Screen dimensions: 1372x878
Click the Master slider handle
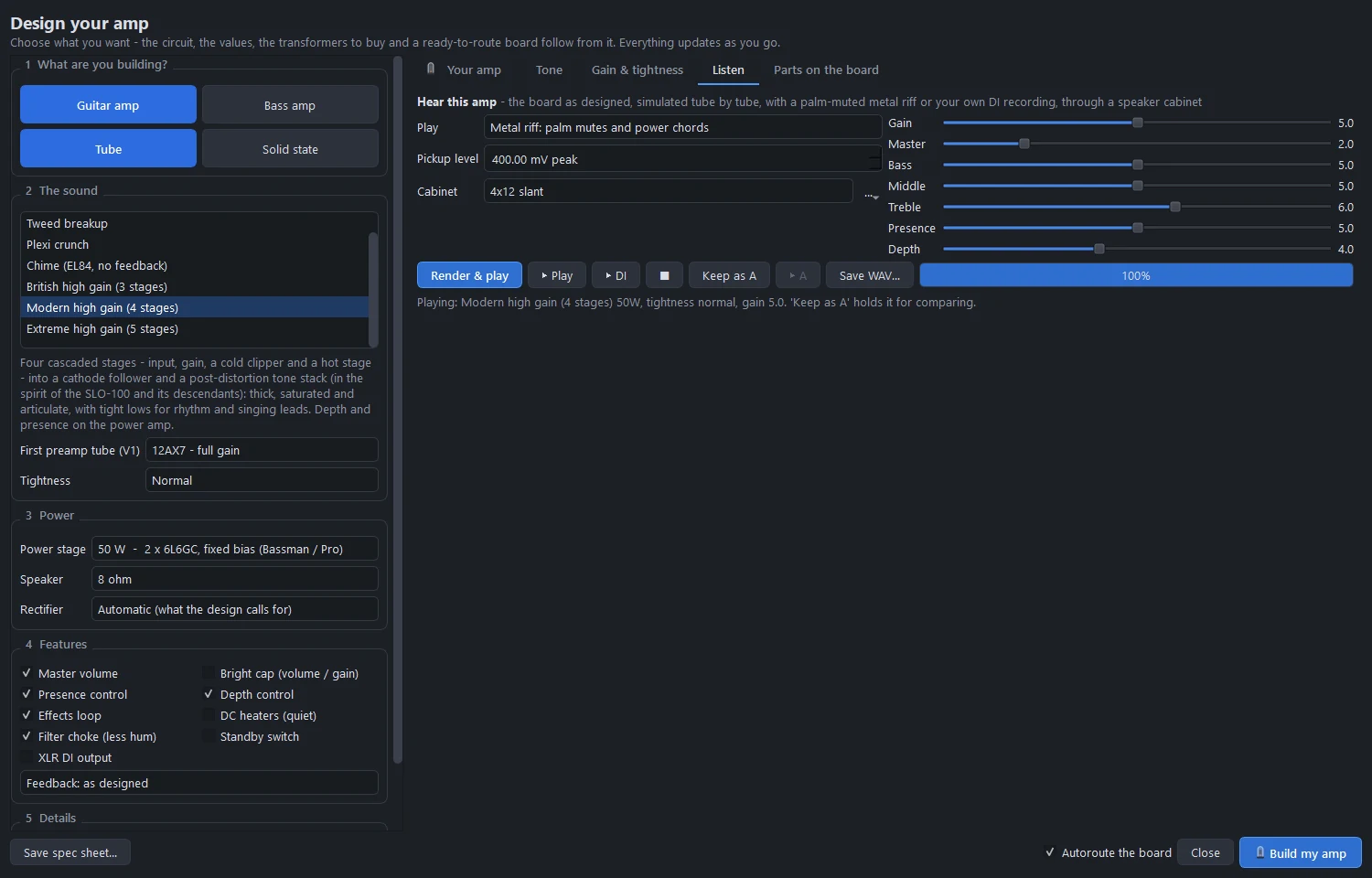tap(1024, 144)
